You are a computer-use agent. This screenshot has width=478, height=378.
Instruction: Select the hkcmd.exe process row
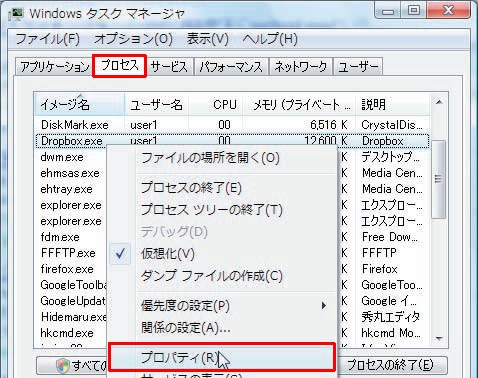pos(67,333)
